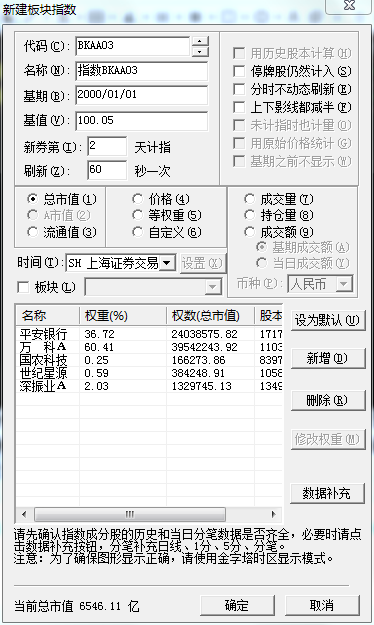Select the 万科A row in list
The width and height of the screenshot is (374, 625).
[x=150, y=347]
